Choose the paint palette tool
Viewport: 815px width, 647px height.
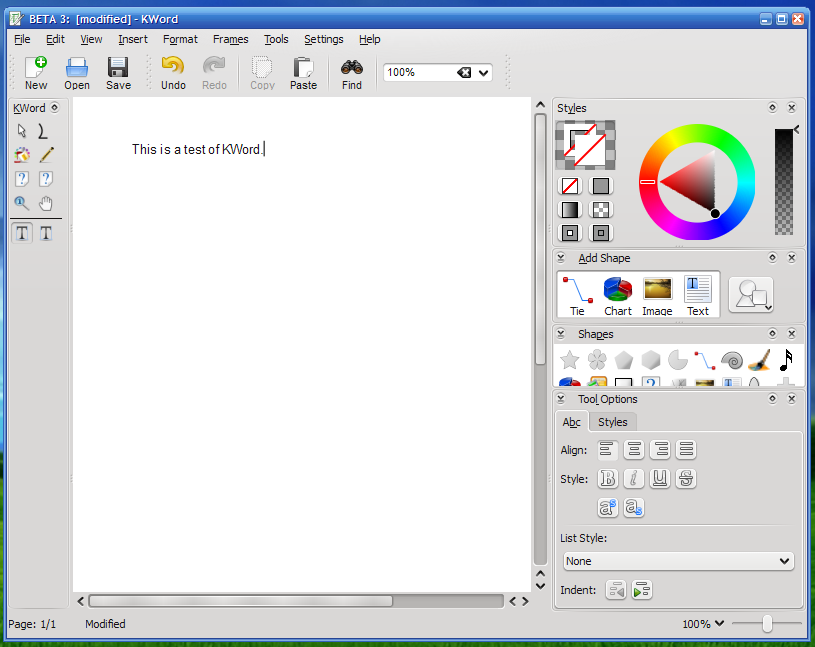point(22,154)
